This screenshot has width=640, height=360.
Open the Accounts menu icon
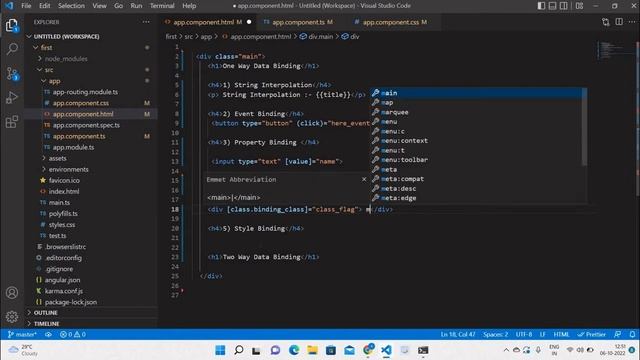tap(12, 293)
